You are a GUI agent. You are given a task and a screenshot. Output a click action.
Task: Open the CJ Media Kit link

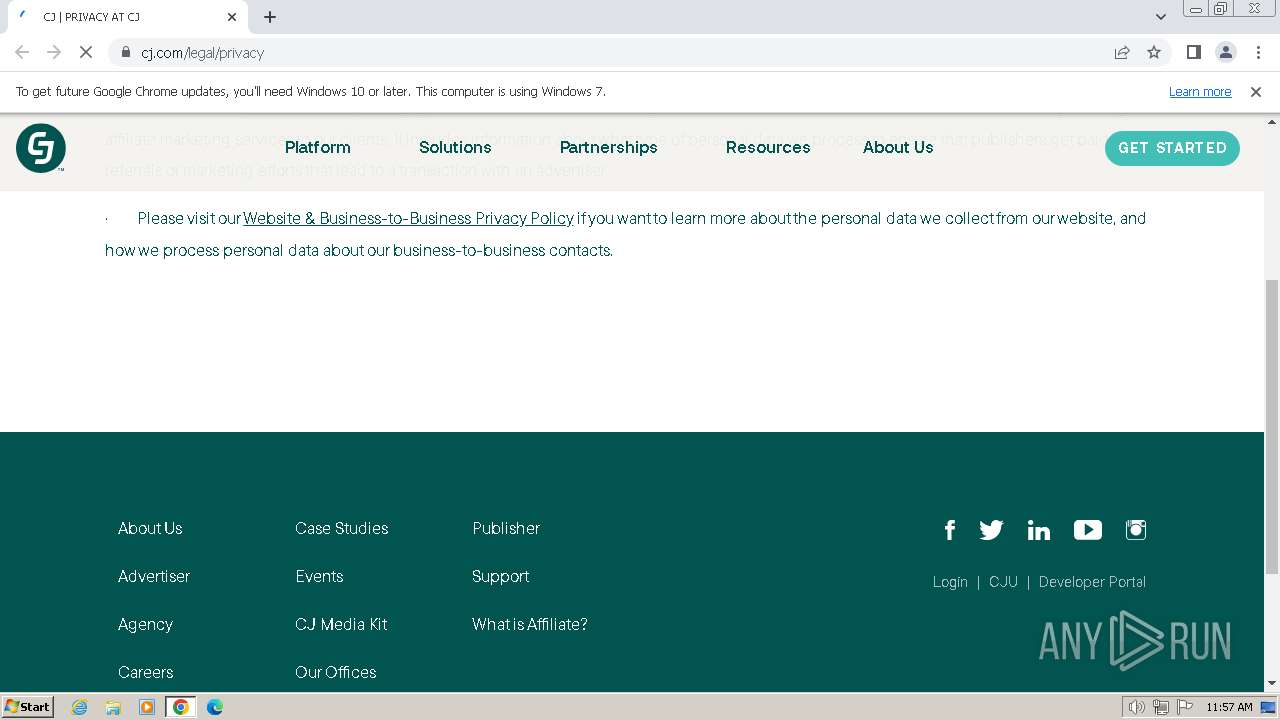341,624
